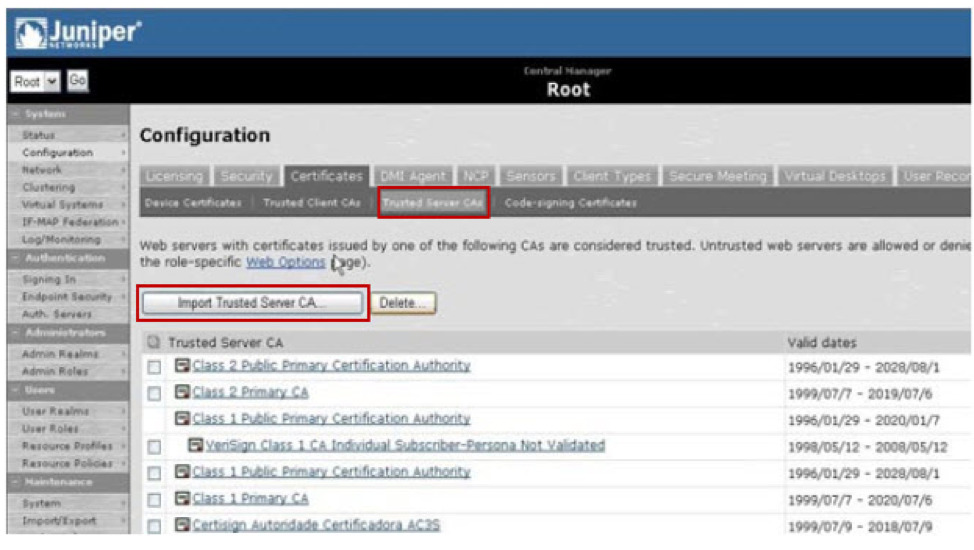
Task: Open the Sensors tab
Action: (530, 176)
